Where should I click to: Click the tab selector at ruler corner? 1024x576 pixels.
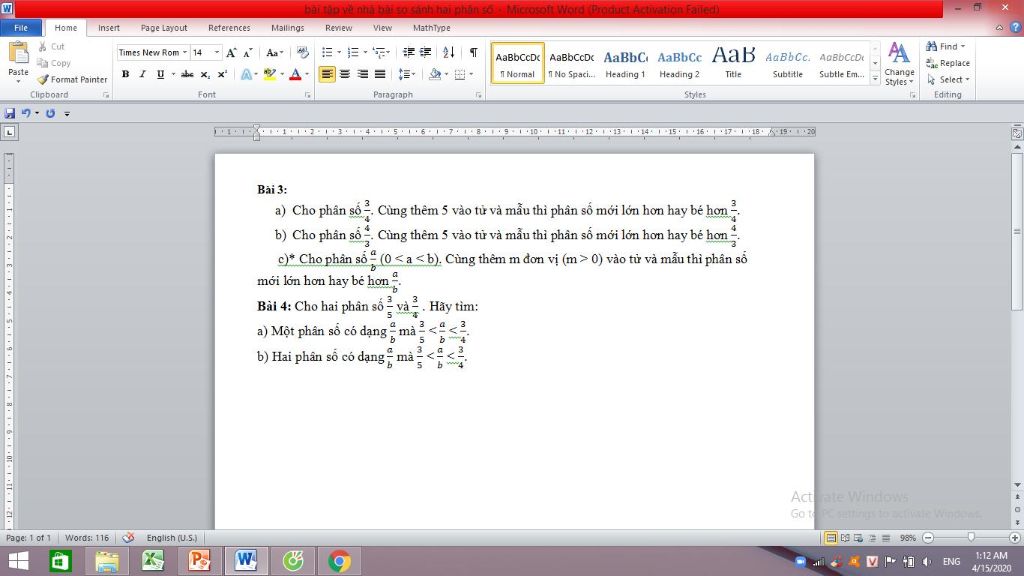pos(9,132)
